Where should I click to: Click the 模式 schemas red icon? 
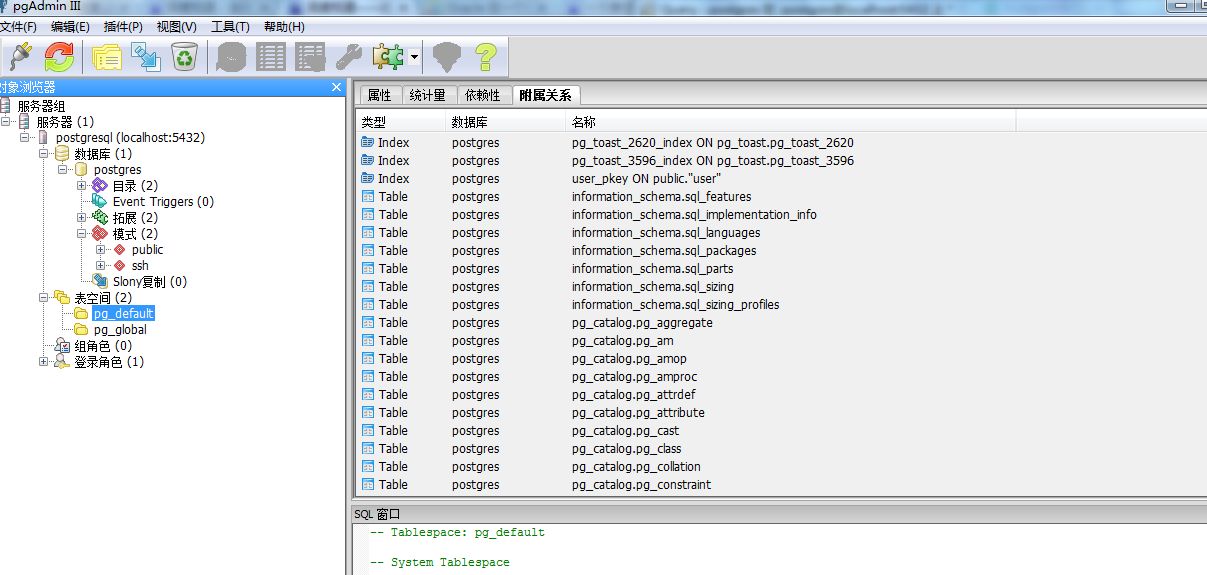click(x=100, y=234)
